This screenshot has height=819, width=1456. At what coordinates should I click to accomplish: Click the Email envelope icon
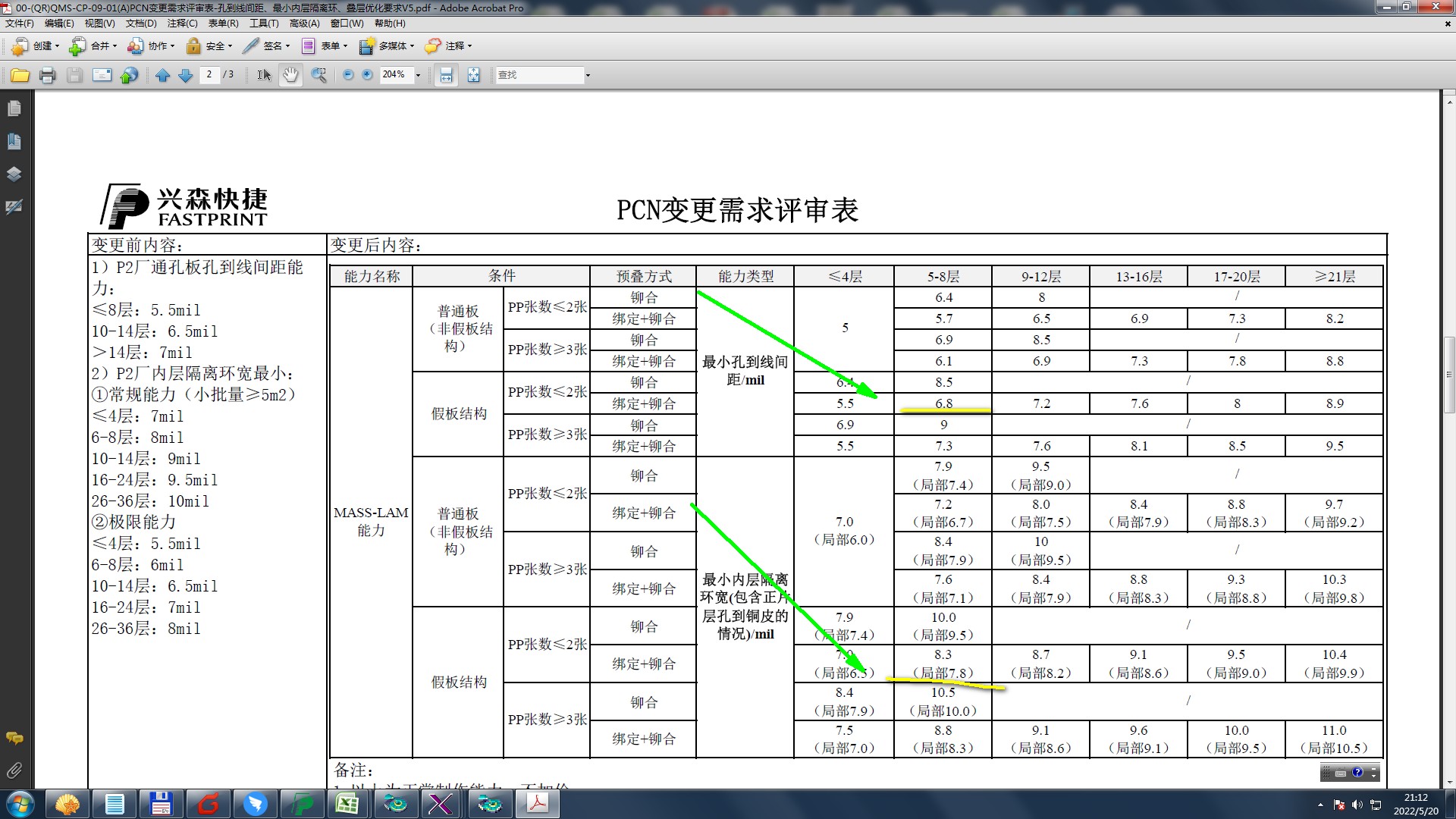point(102,75)
